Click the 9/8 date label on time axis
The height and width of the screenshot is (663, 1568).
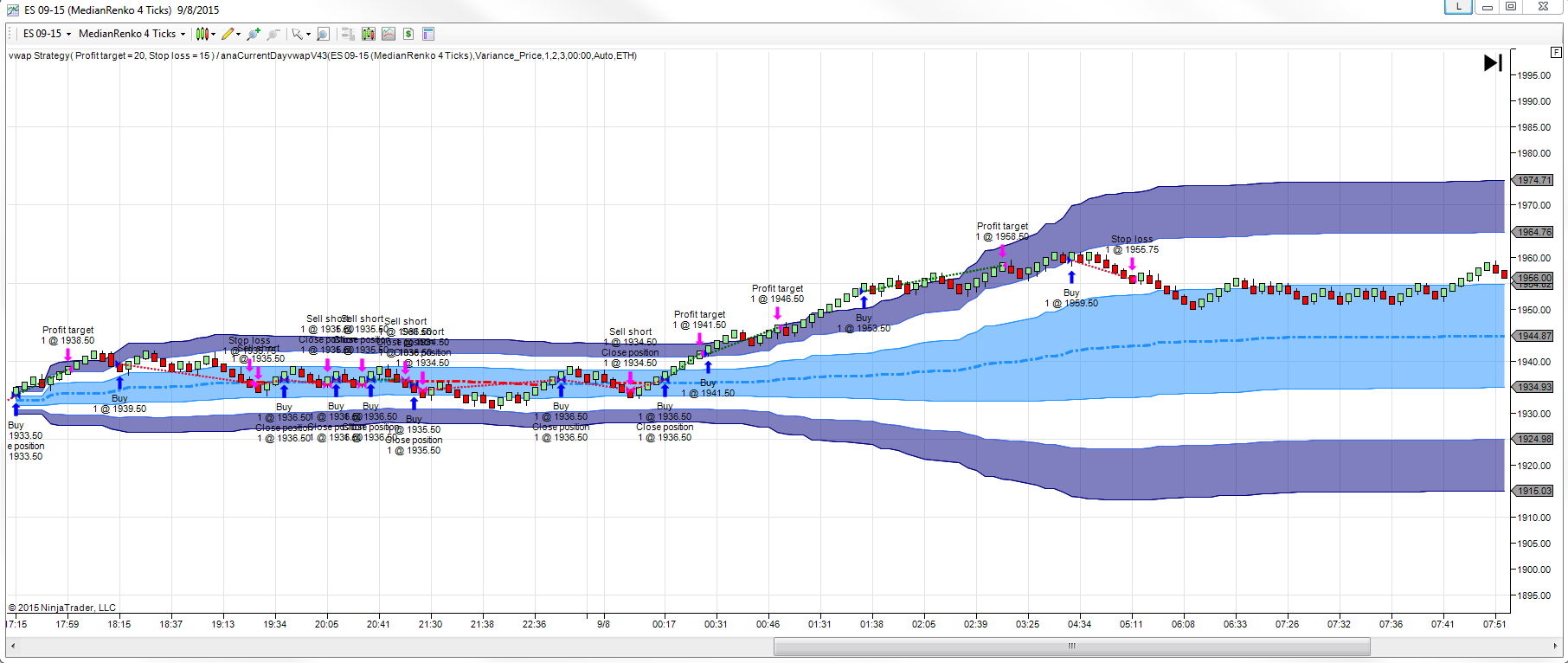pyautogui.click(x=603, y=624)
